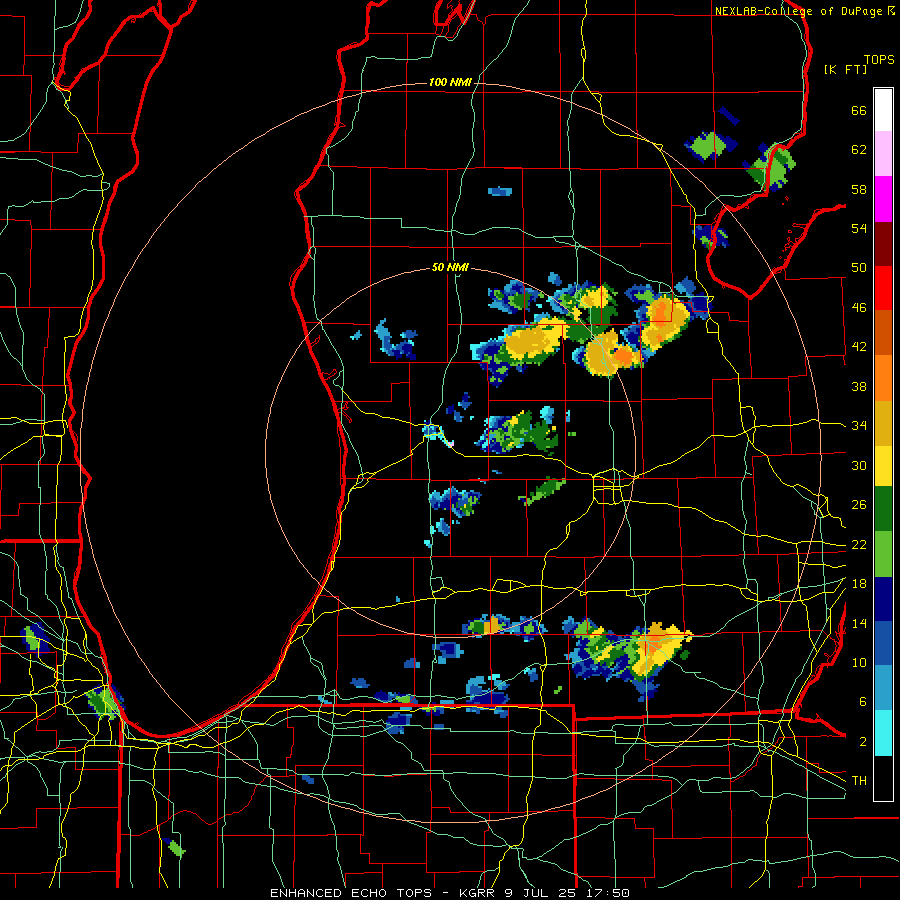
Task: Click the 46 legend scale label
Action: 859,308
